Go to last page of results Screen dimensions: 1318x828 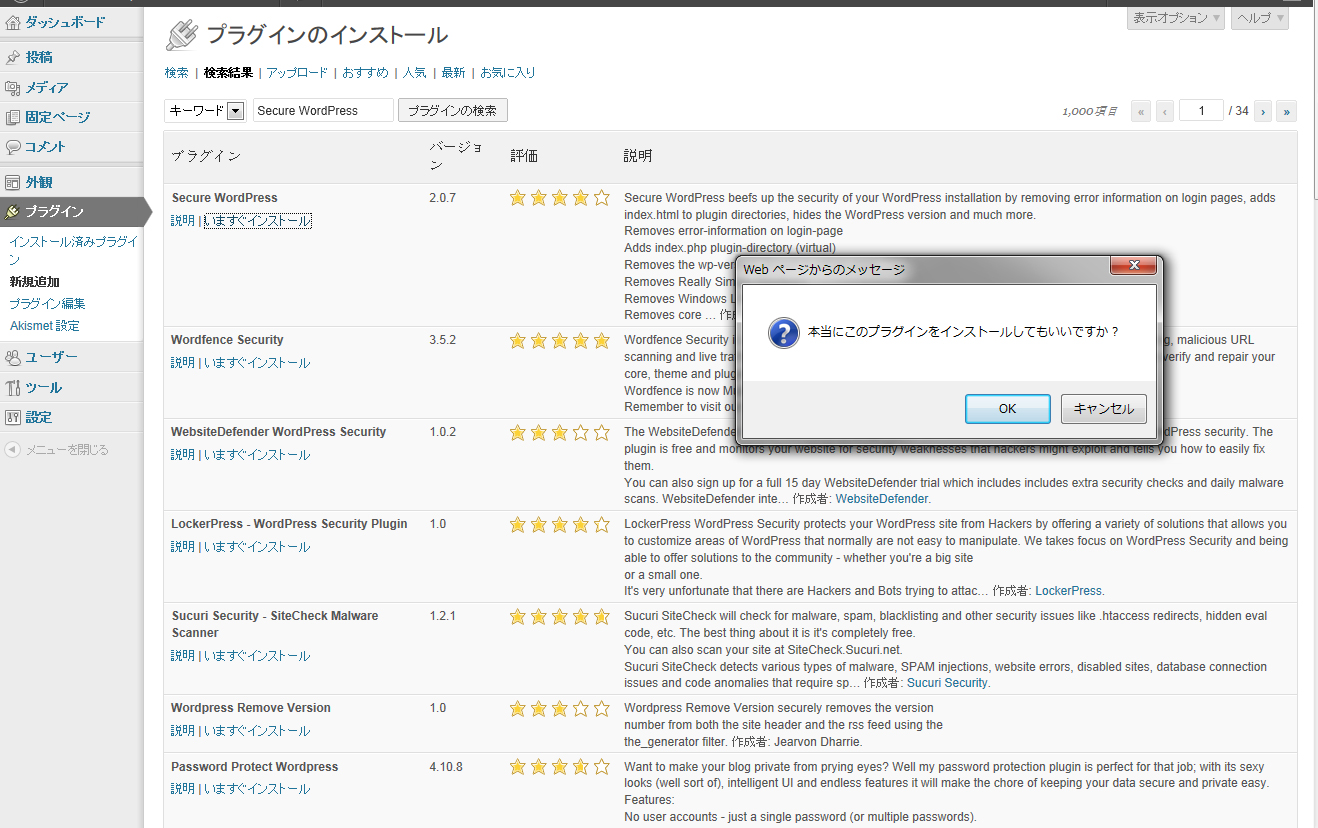tap(1287, 111)
